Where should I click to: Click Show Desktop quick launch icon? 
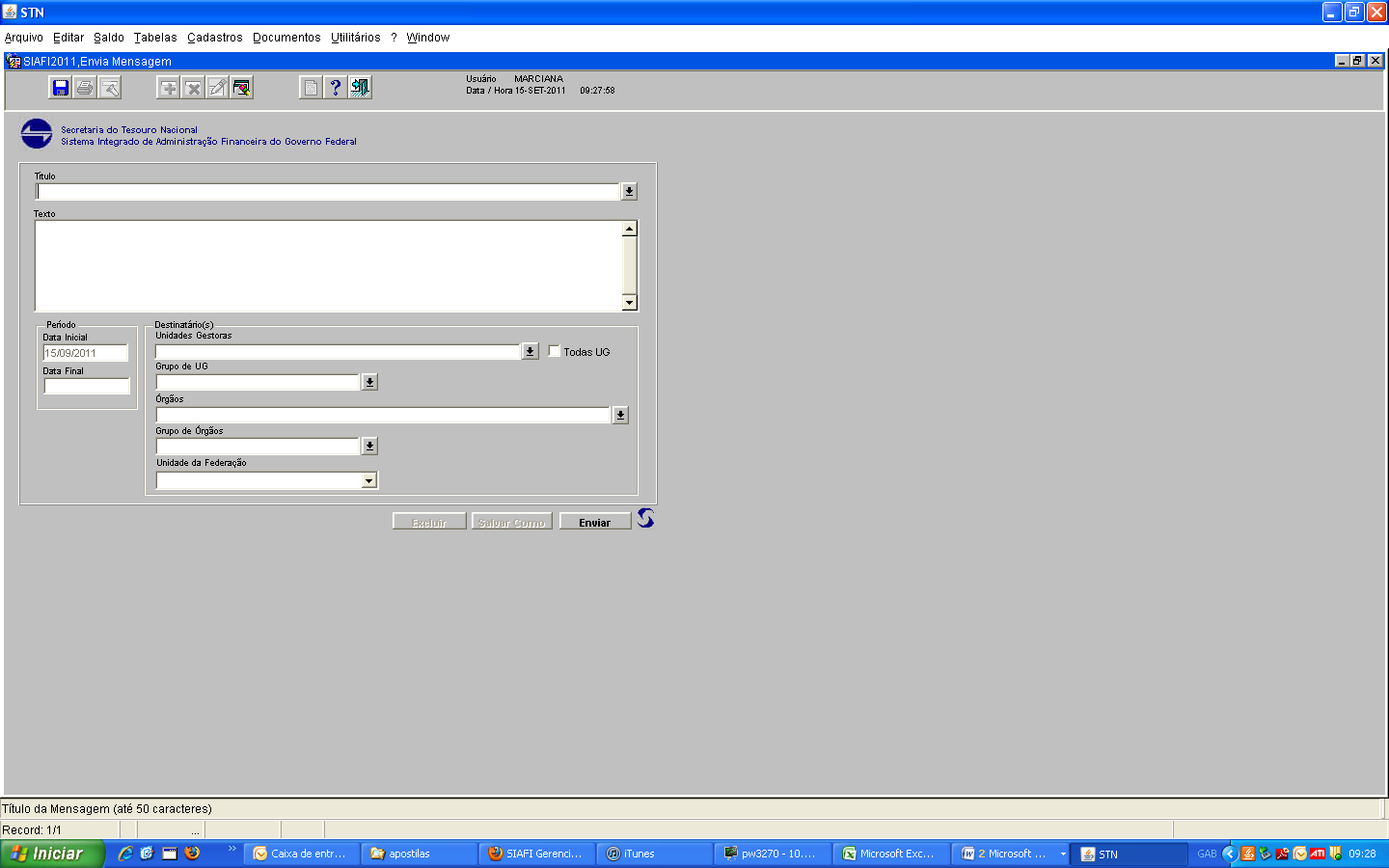[x=170, y=854]
